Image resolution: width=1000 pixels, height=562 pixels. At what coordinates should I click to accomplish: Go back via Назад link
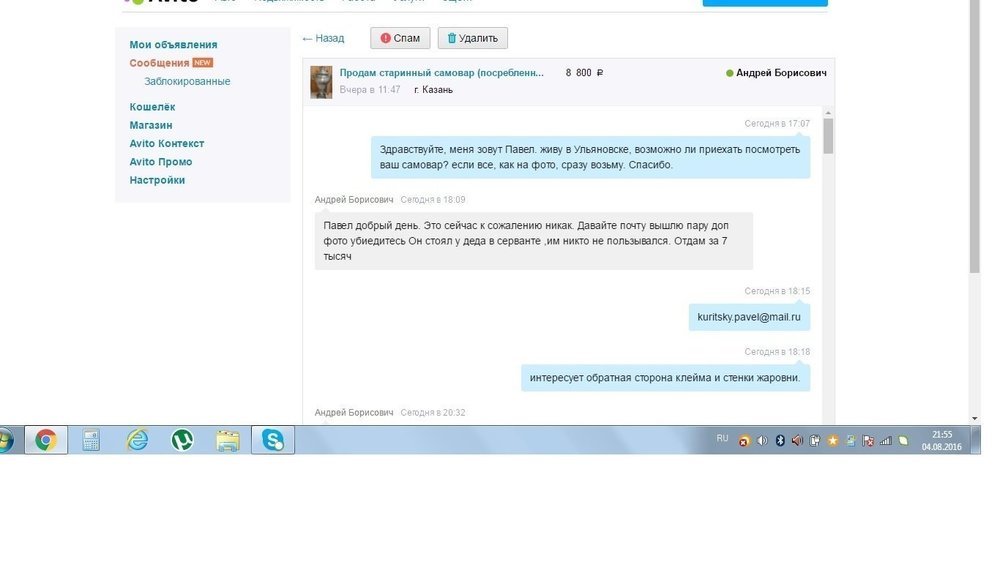323,38
